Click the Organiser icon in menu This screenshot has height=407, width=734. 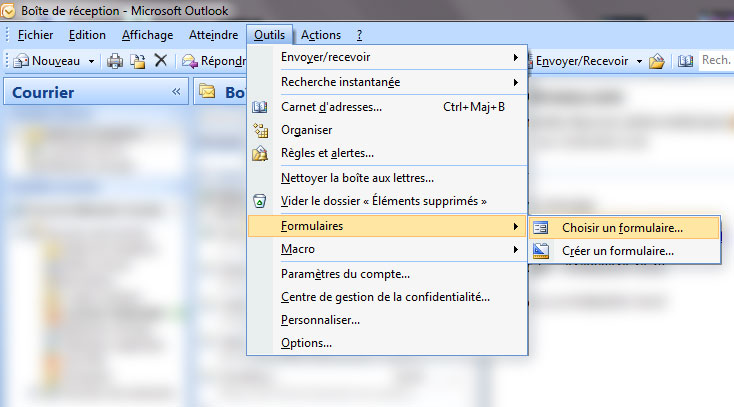[260, 130]
